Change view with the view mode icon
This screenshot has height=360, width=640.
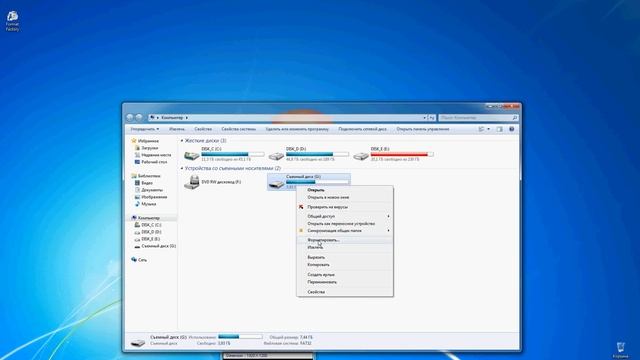tap(481, 129)
